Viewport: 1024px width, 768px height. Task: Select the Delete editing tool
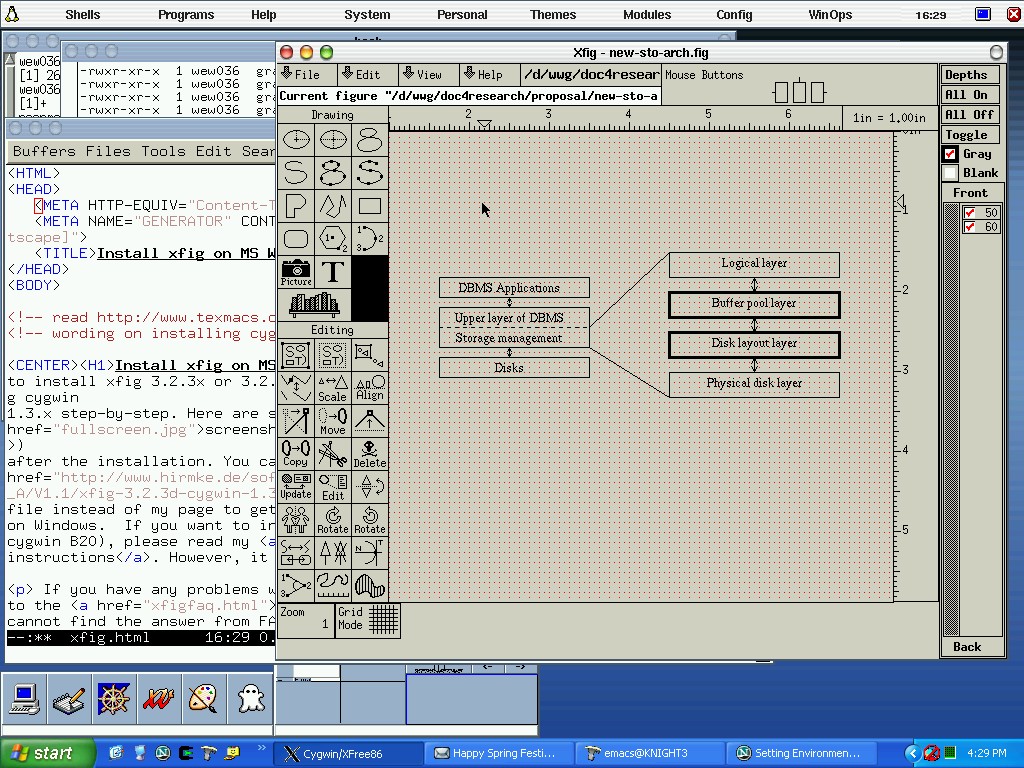(369, 453)
